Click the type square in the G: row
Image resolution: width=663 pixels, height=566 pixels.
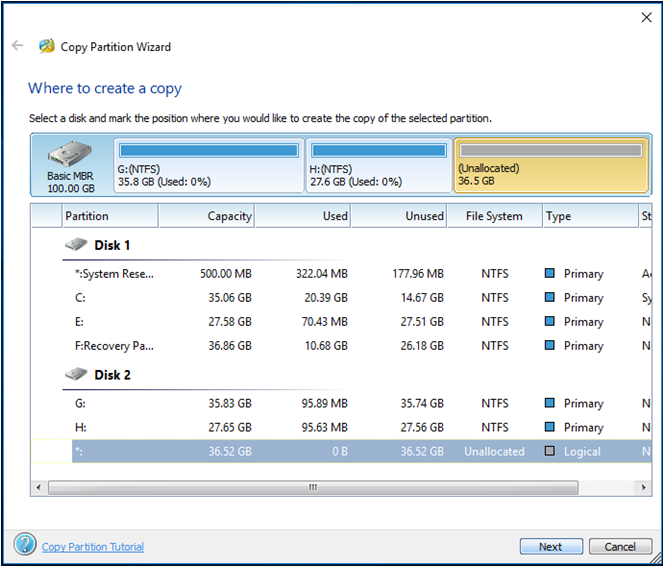(549, 403)
